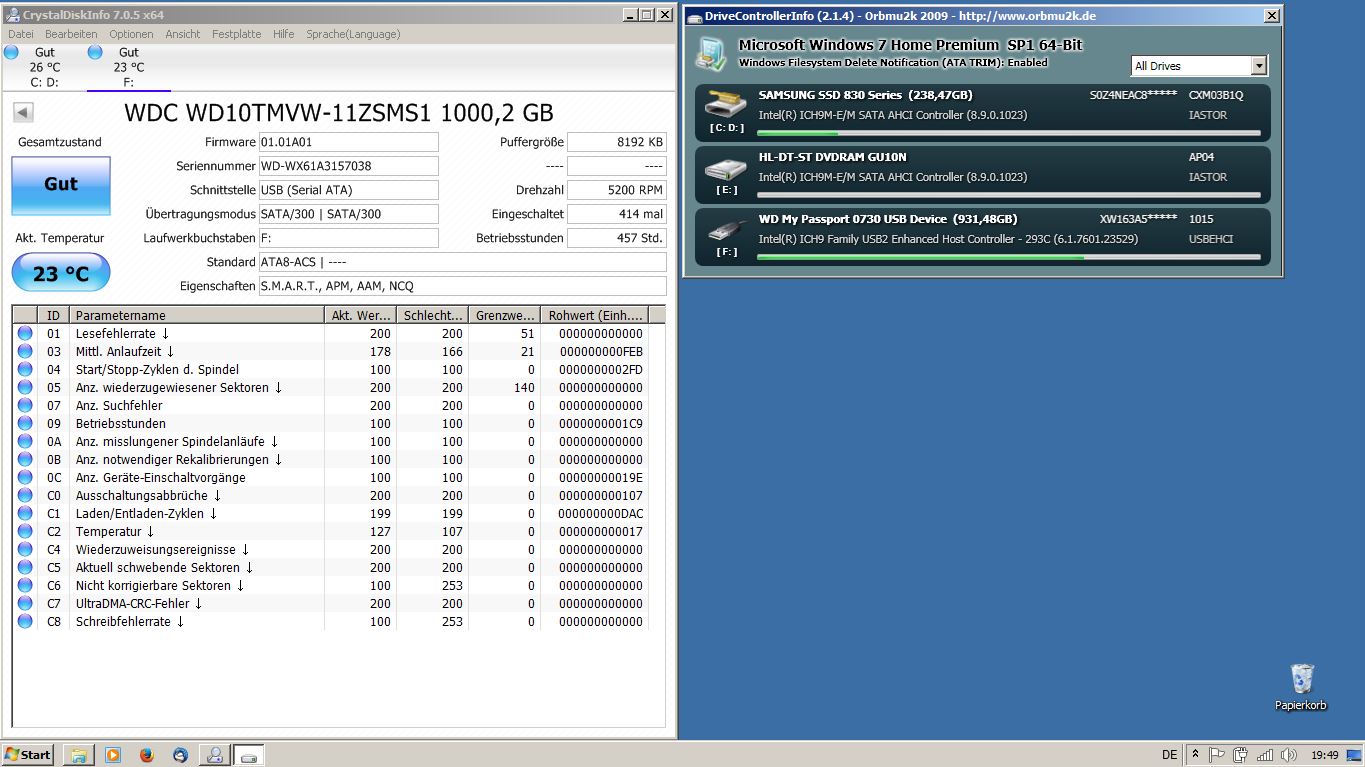Click the WD My Passport usage bar
This screenshot has height=767, width=1365.
1008,257
